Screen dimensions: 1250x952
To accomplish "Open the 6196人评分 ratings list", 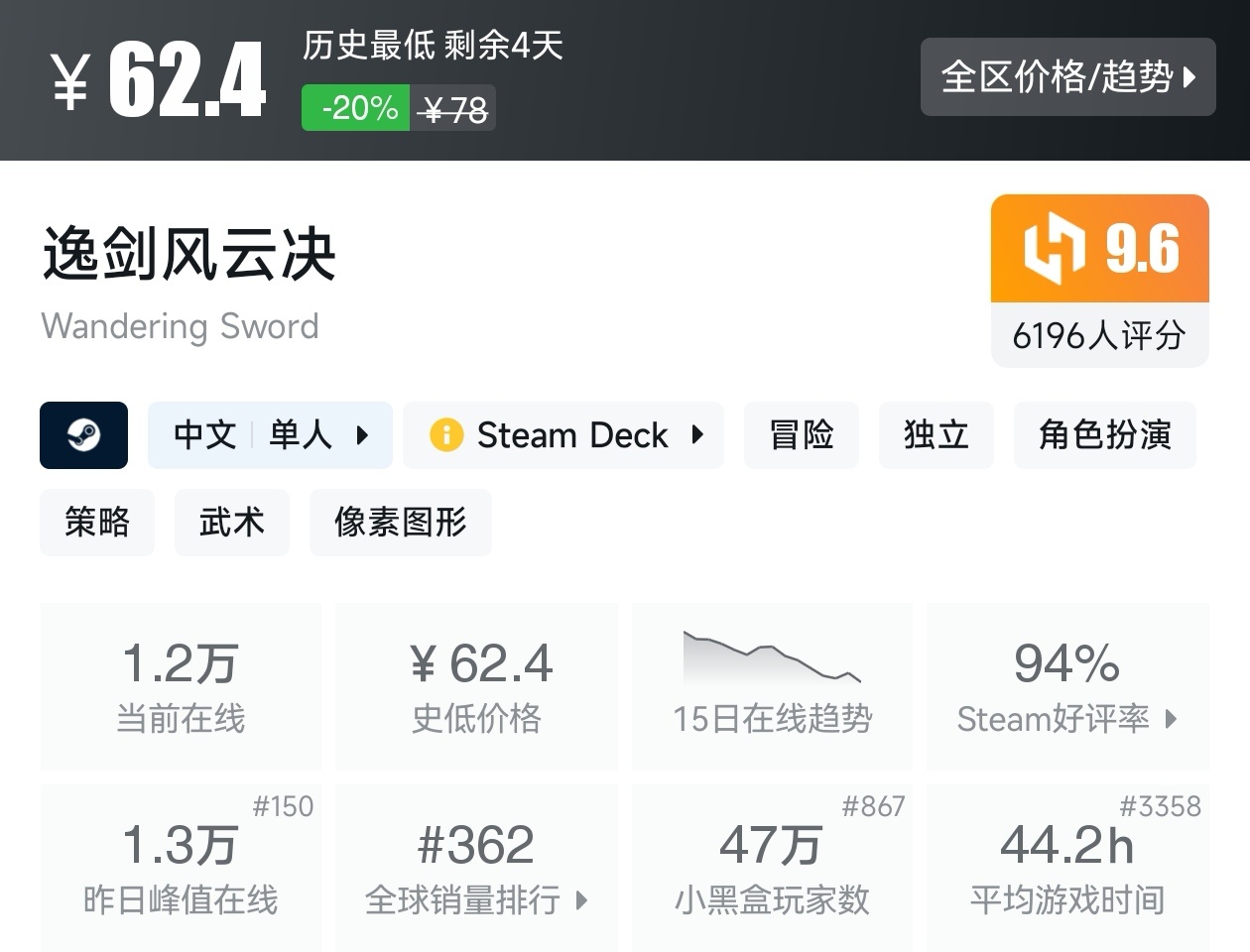I will point(1099,335).
